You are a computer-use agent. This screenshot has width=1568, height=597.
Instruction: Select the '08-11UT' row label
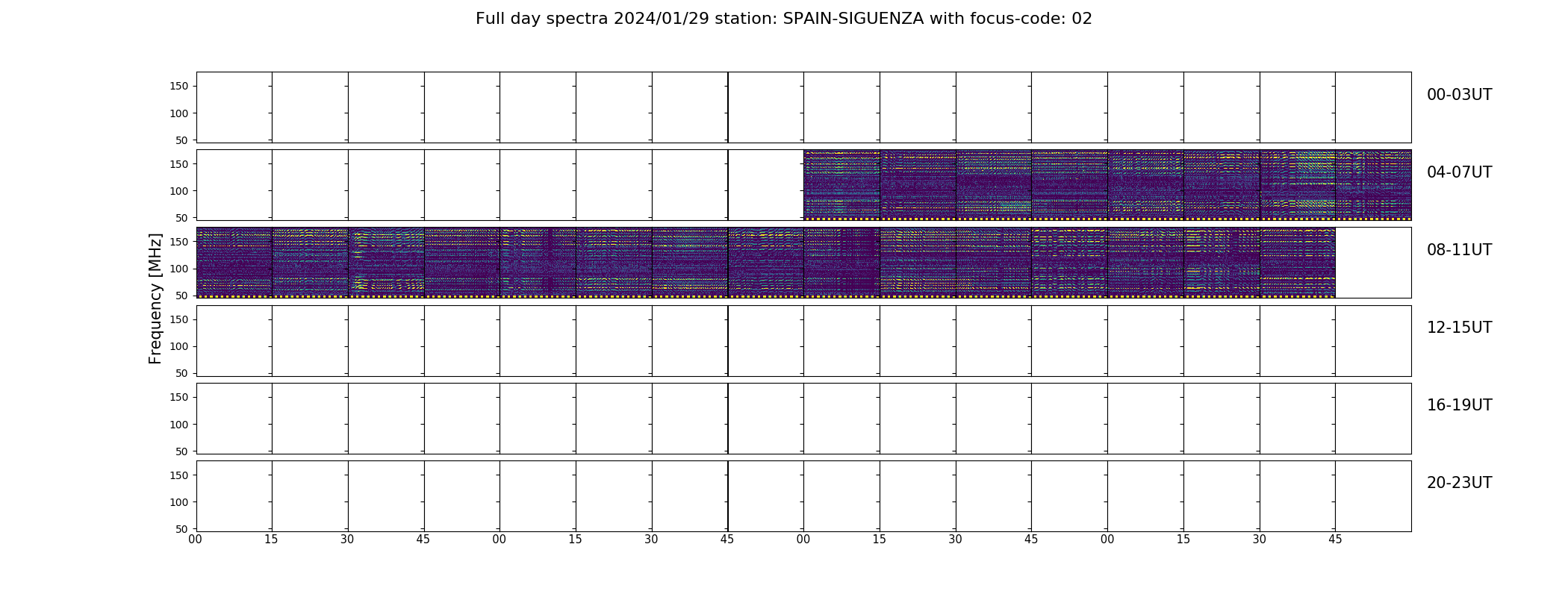pos(1459,250)
